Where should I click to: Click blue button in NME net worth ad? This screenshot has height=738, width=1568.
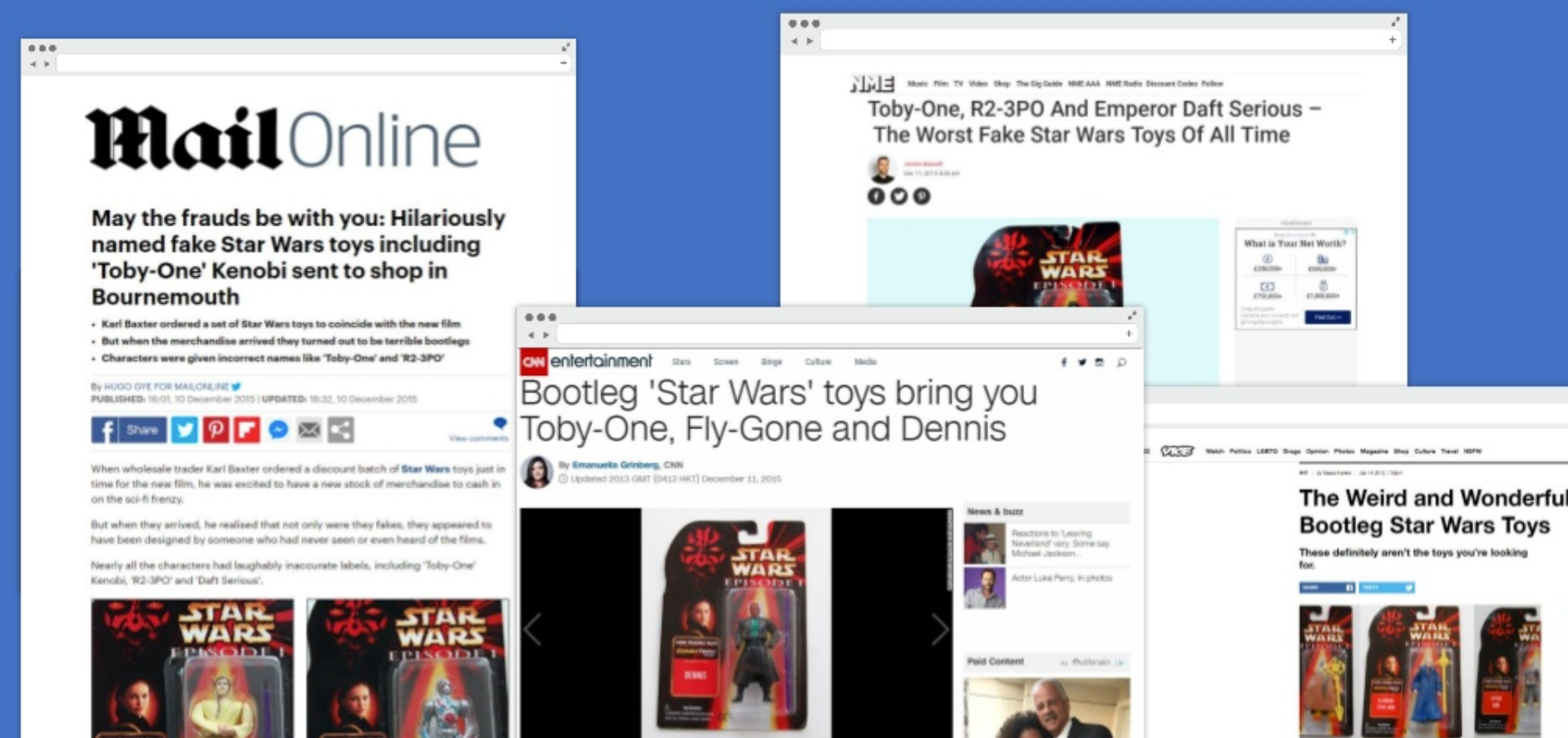pyautogui.click(x=1328, y=317)
